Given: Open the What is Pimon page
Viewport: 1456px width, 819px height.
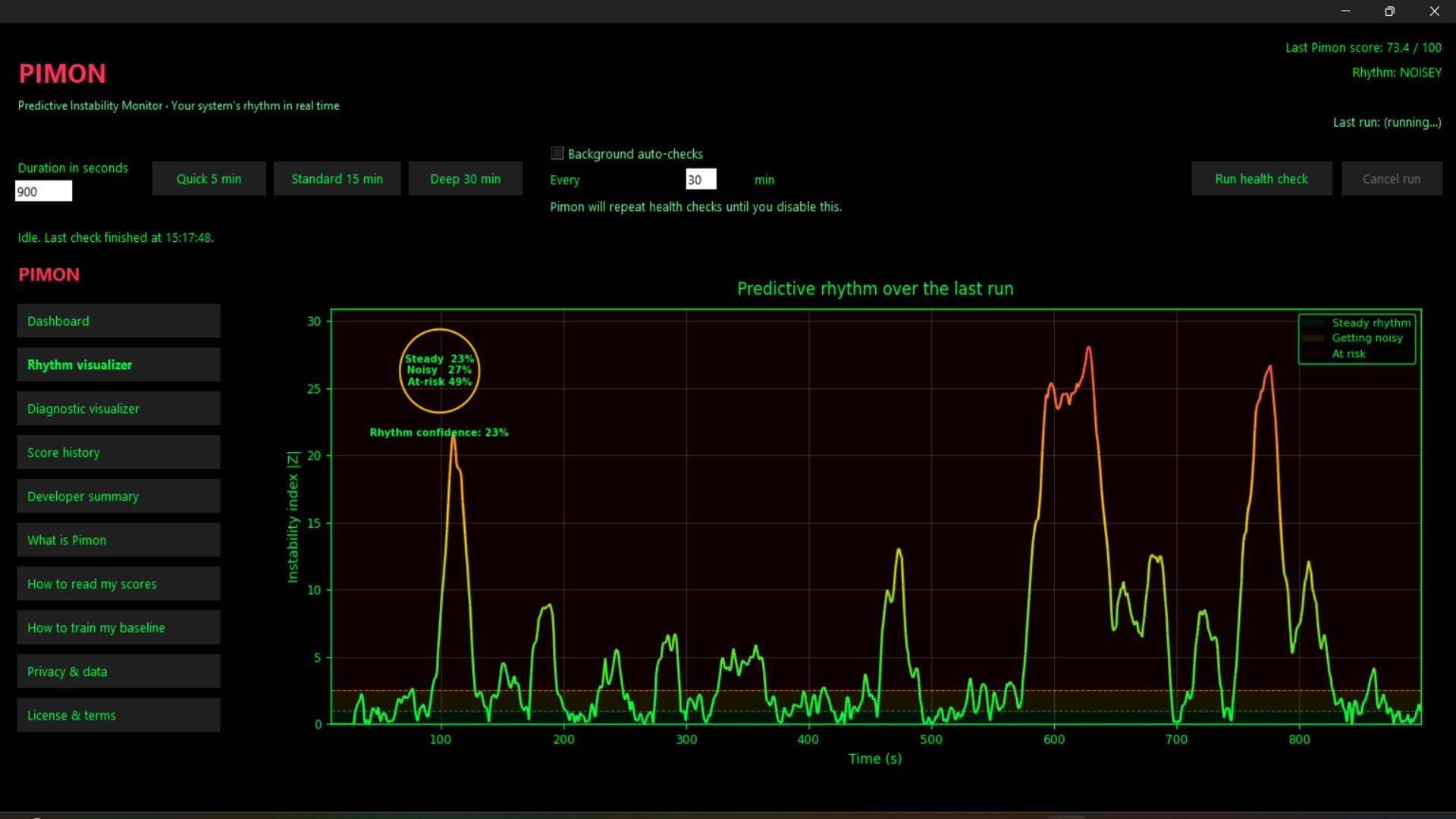Looking at the screenshot, I should (x=118, y=540).
